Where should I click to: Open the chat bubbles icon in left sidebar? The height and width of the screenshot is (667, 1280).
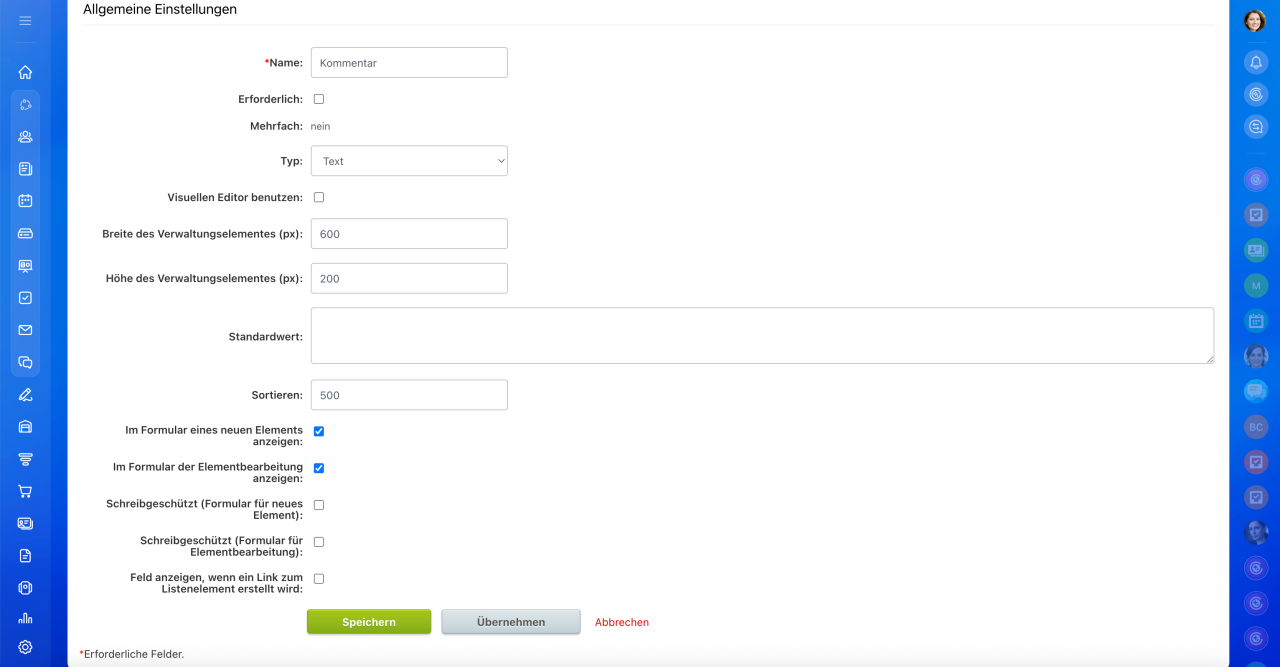point(25,362)
